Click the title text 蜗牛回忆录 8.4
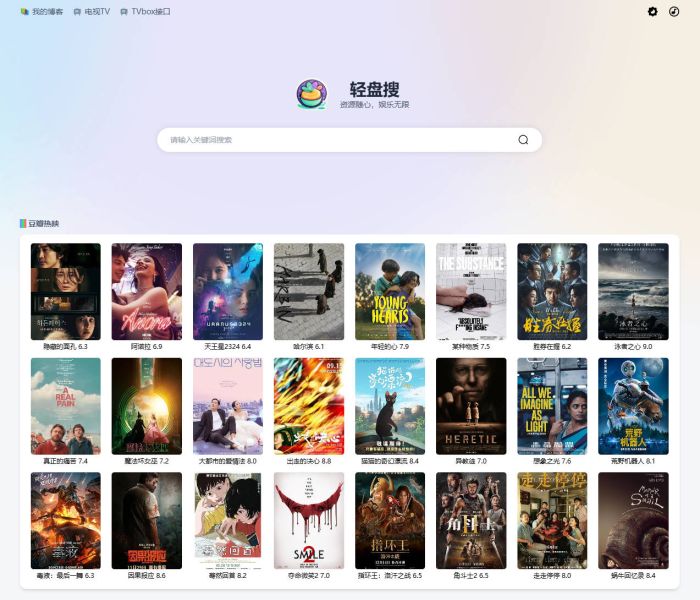The height and width of the screenshot is (600, 700). click(x=633, y=575)
